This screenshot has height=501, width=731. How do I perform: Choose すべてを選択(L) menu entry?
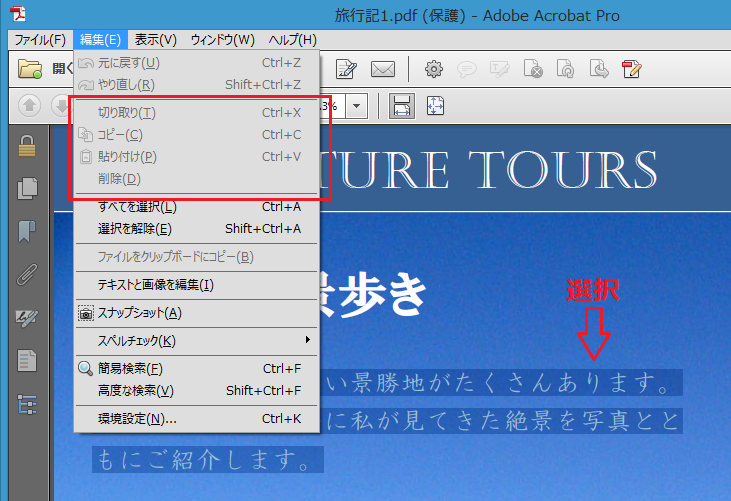[x=197, y=206]
